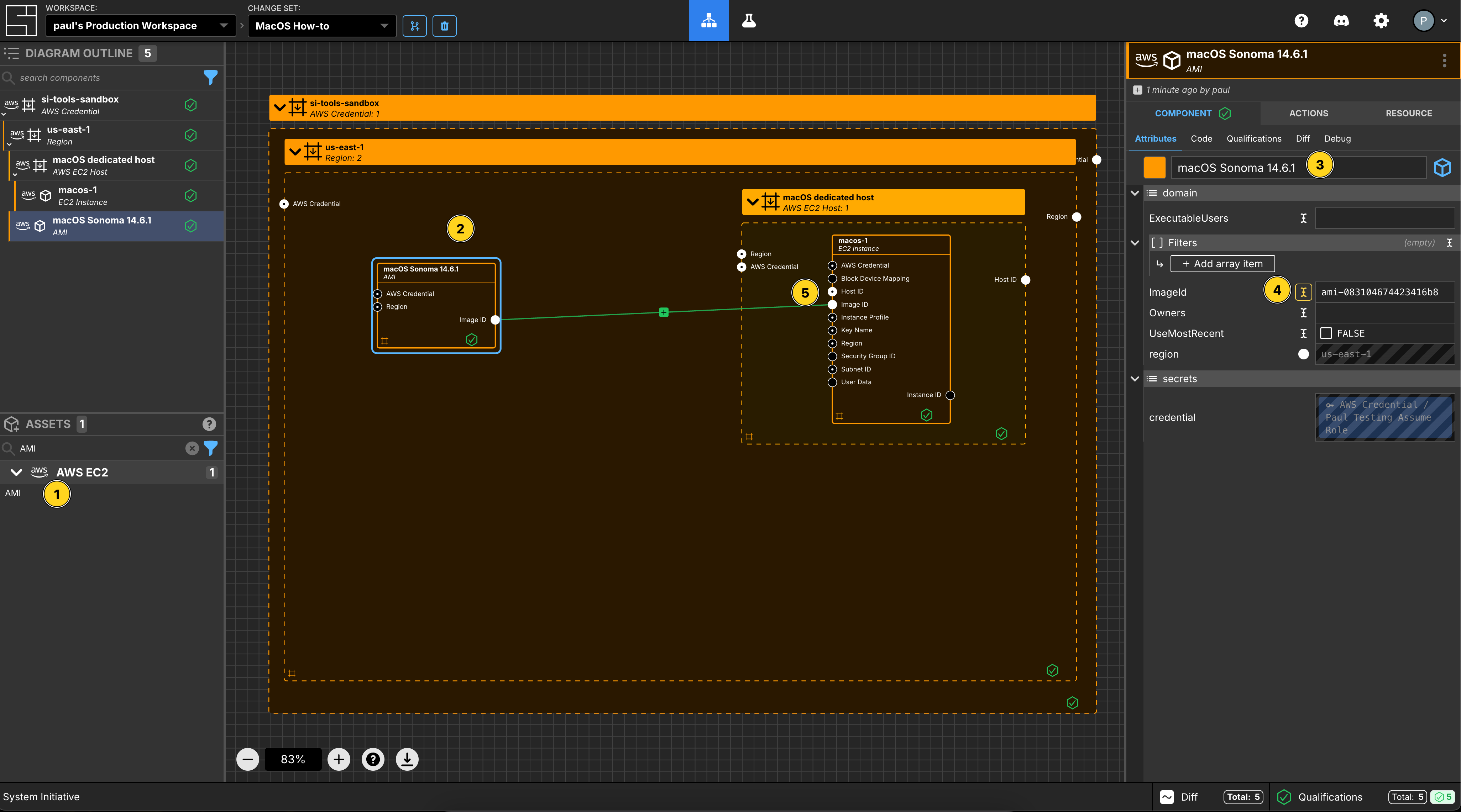Image resolution: width=1461 pixels, height=812 pixels.
Task: Open the Code sub-tab
Action: tap(1201, 139)
